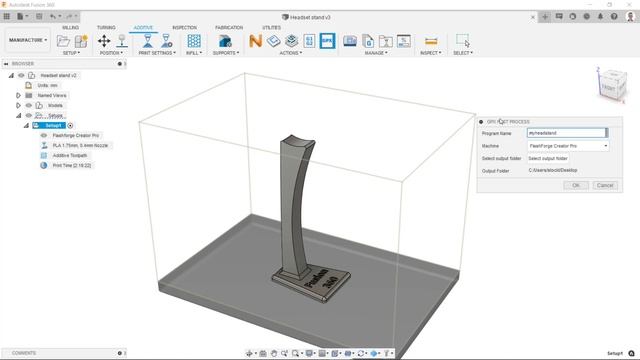Click the Measure ruler icon

pyautogui.click(x=431, y=41)
